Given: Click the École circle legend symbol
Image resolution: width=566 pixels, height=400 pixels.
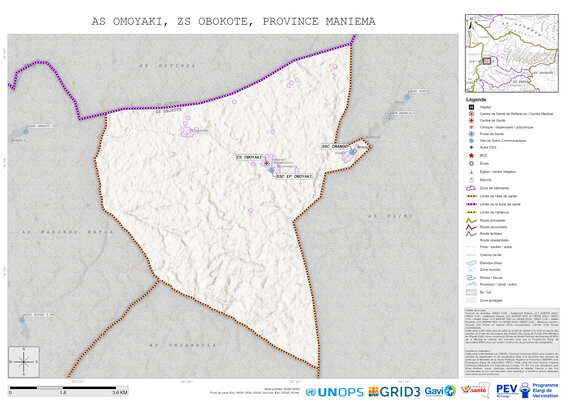Looking at the screenshot, I should tap(471, 164).
